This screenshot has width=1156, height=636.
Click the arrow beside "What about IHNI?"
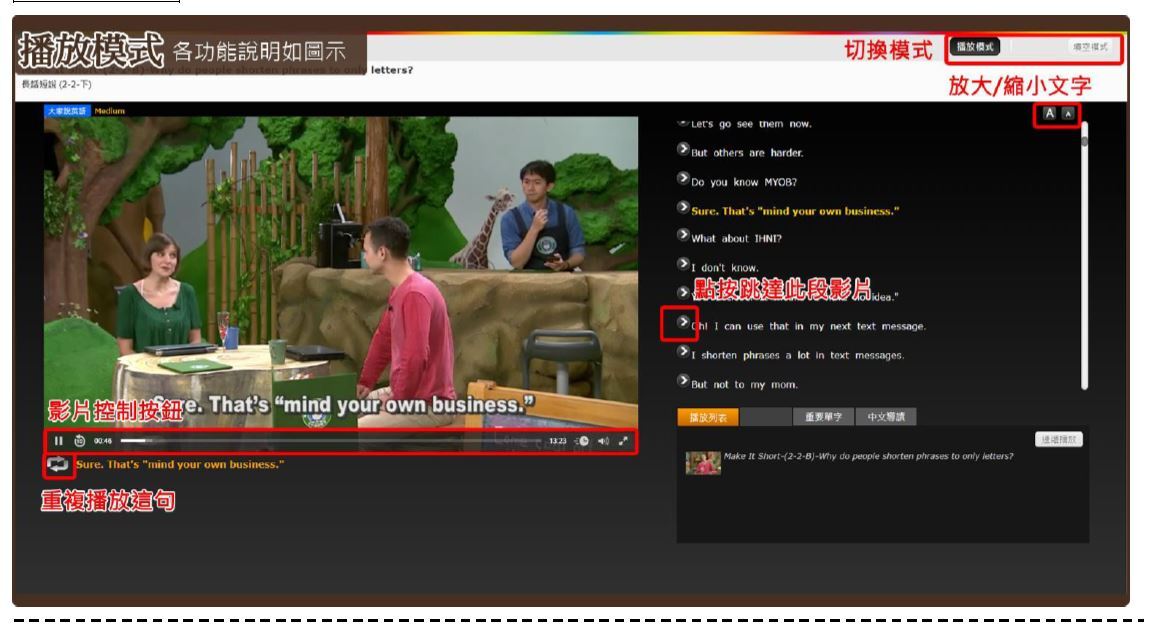pos(684,237)
